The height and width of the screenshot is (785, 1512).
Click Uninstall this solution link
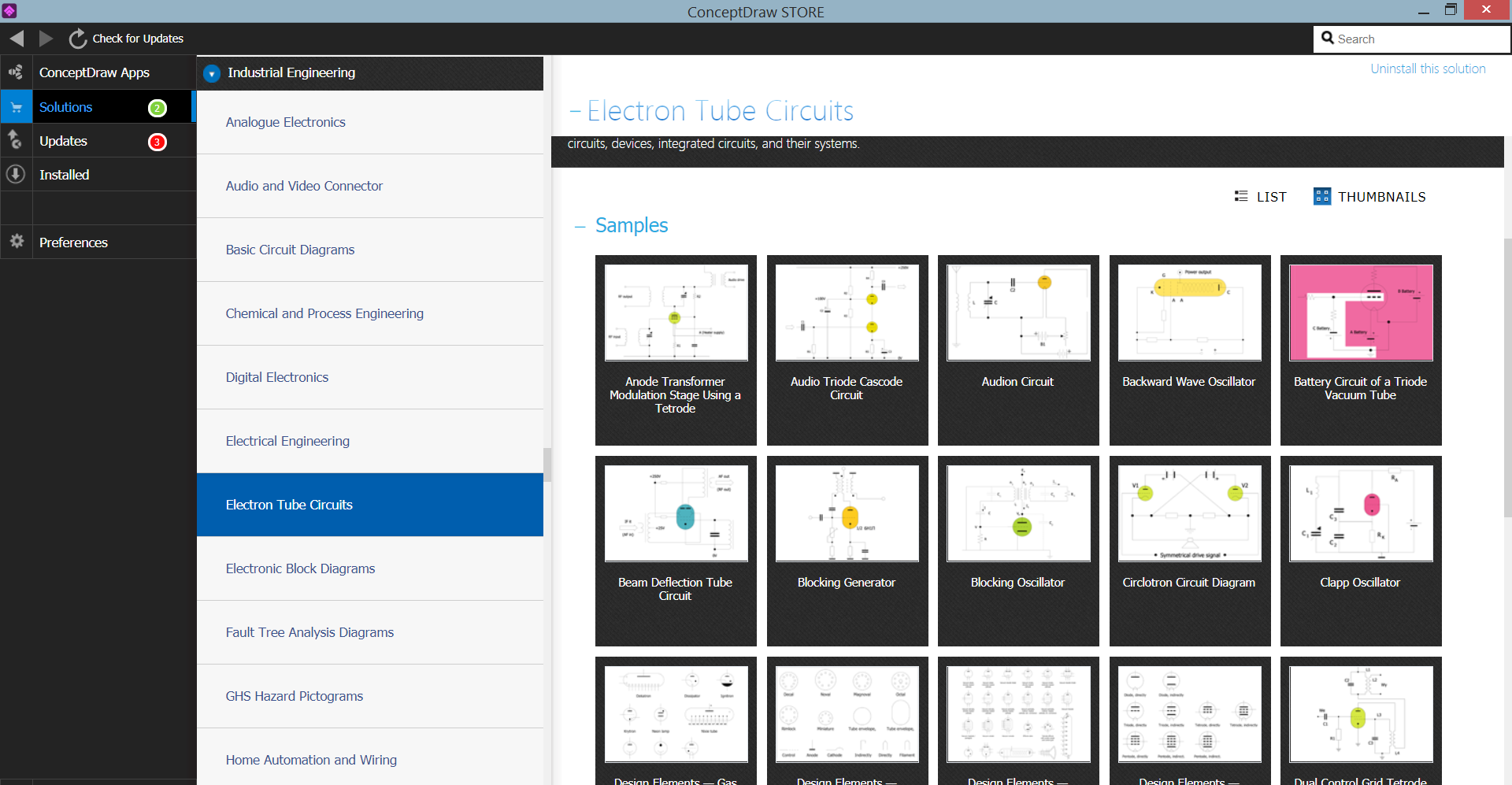pyautogui.click(x=1428, y=69)
